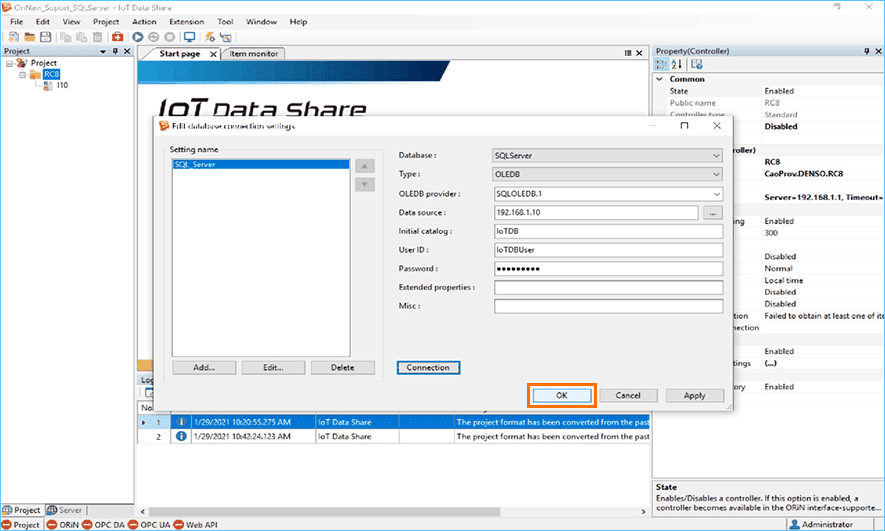Click the Categorized view icon in Property panel
885x531 pixels.
coord(661,64)
